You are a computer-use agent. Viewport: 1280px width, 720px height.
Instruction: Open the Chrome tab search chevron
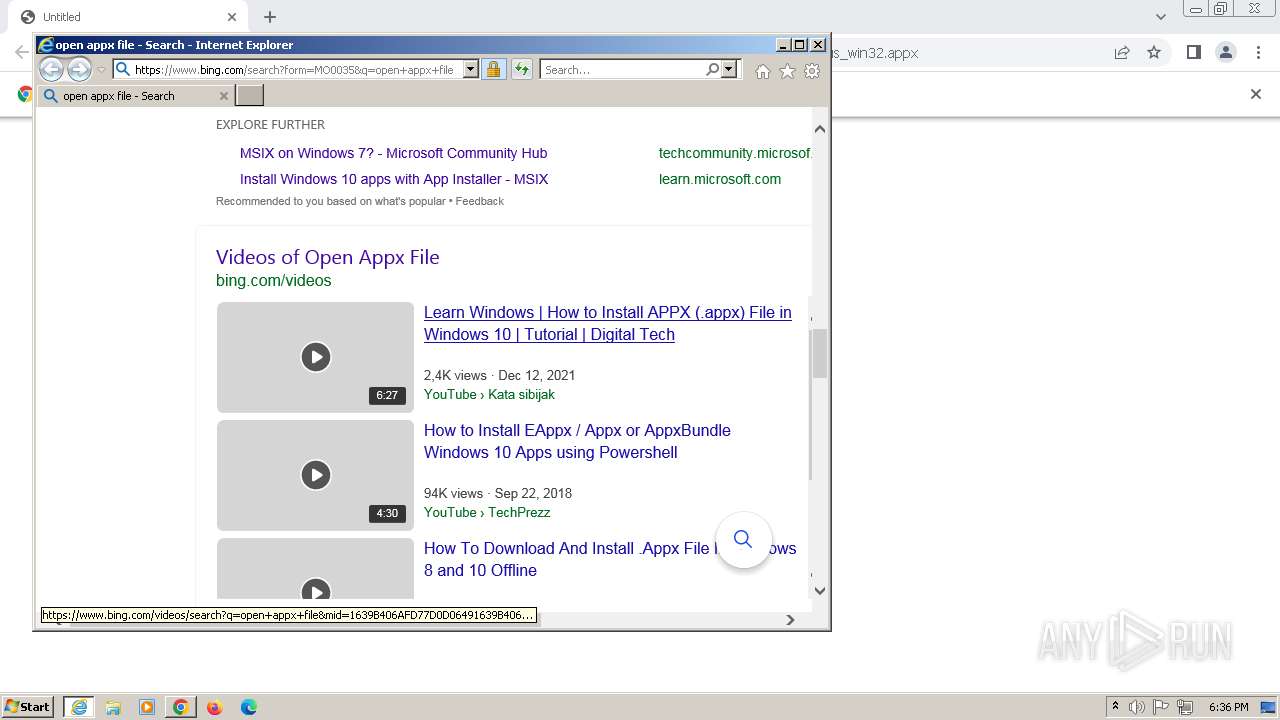1161,17
